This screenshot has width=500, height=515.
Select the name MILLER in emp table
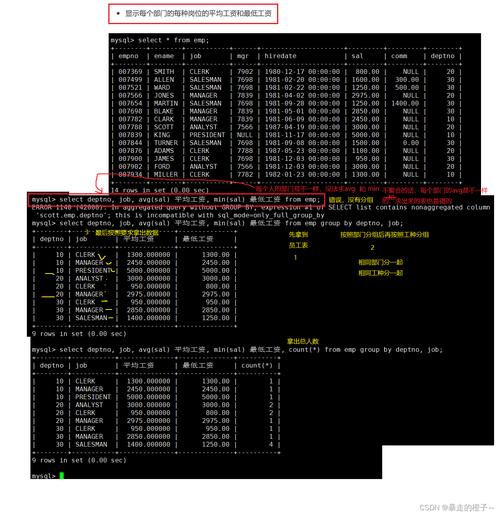[x=166, y=174]
